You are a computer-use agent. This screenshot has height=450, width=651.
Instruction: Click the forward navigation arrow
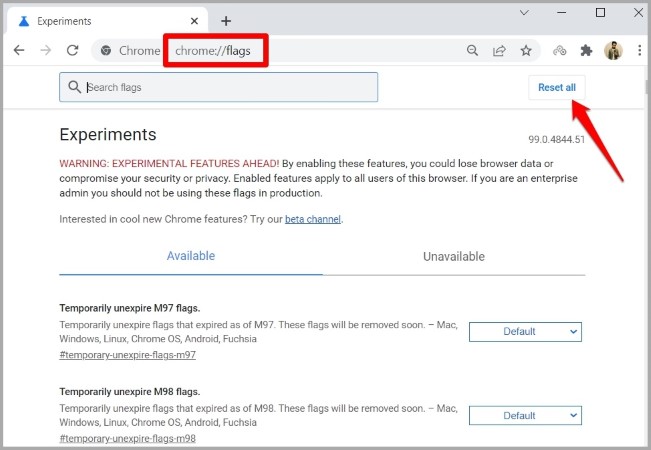[46, 50]
